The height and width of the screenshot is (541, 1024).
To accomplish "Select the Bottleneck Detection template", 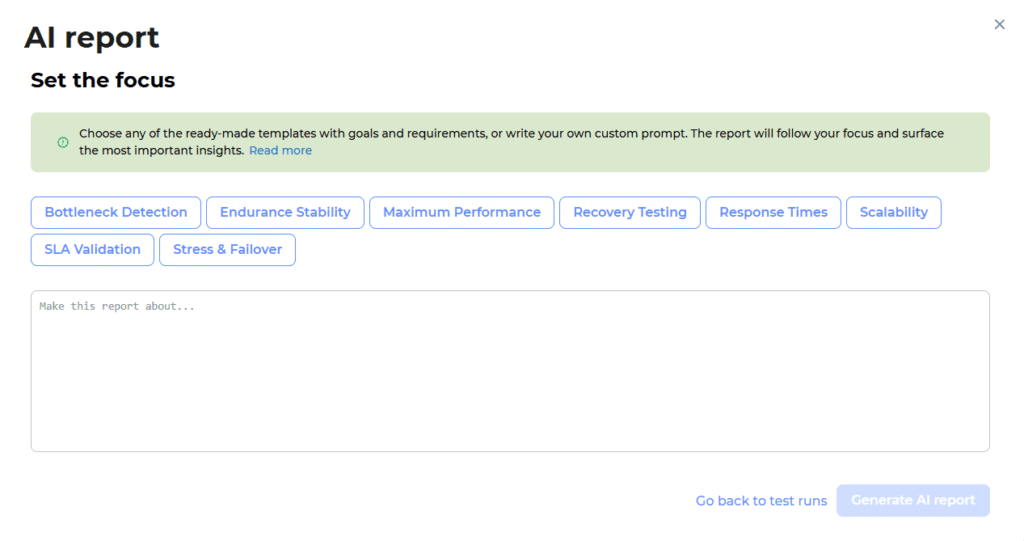I will coord(116,213).
